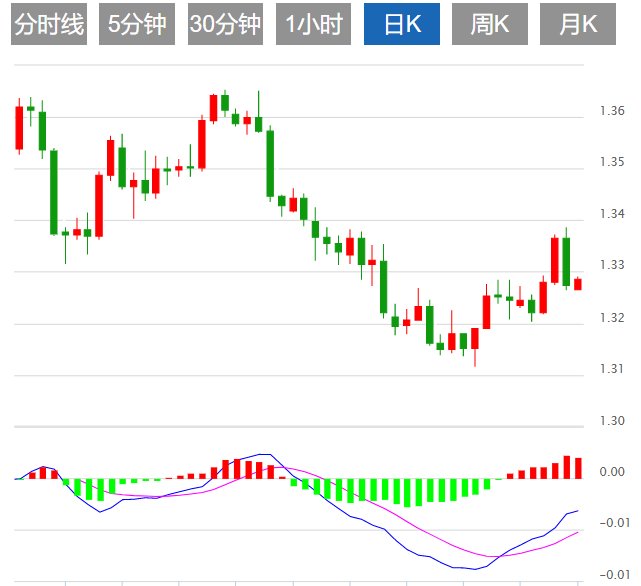Image resolution: width=641 pixels, height=586 pixels.
Task: Switch to the 周K weekly view
Action: pyautogui.click(x=489, y=24)
